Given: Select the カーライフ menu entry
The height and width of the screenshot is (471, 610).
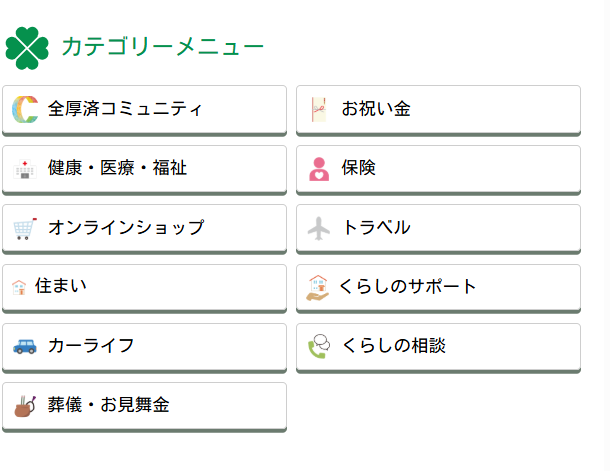Looking at the screenshot, I should pyautogui.click(x=91, y=346).
